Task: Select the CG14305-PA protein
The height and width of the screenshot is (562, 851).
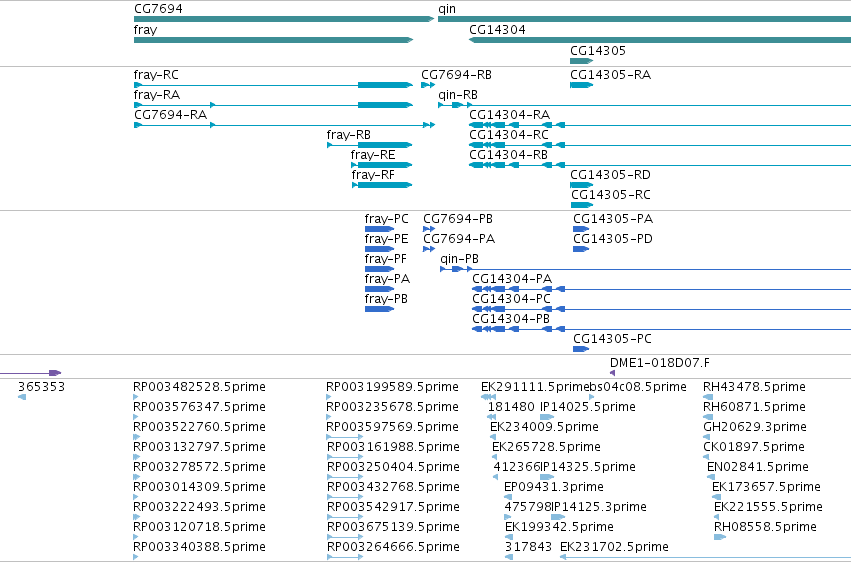Action: pos(613,219)
